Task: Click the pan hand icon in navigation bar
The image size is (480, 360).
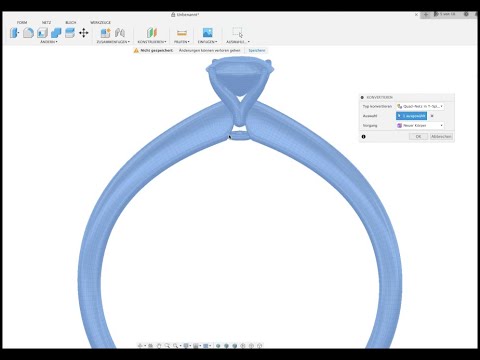Action: click(159, 346)
